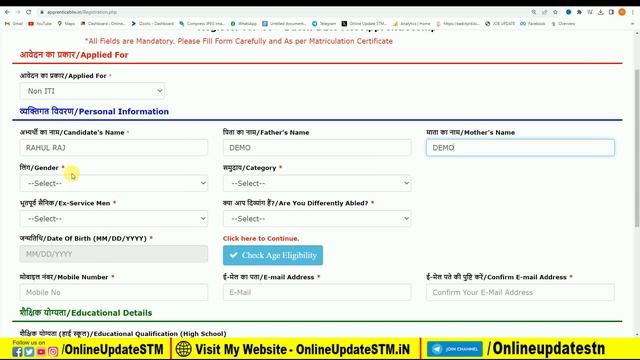Toggle the browser side panel icon
Screen dimensions: 640x360
click(611, 12)
